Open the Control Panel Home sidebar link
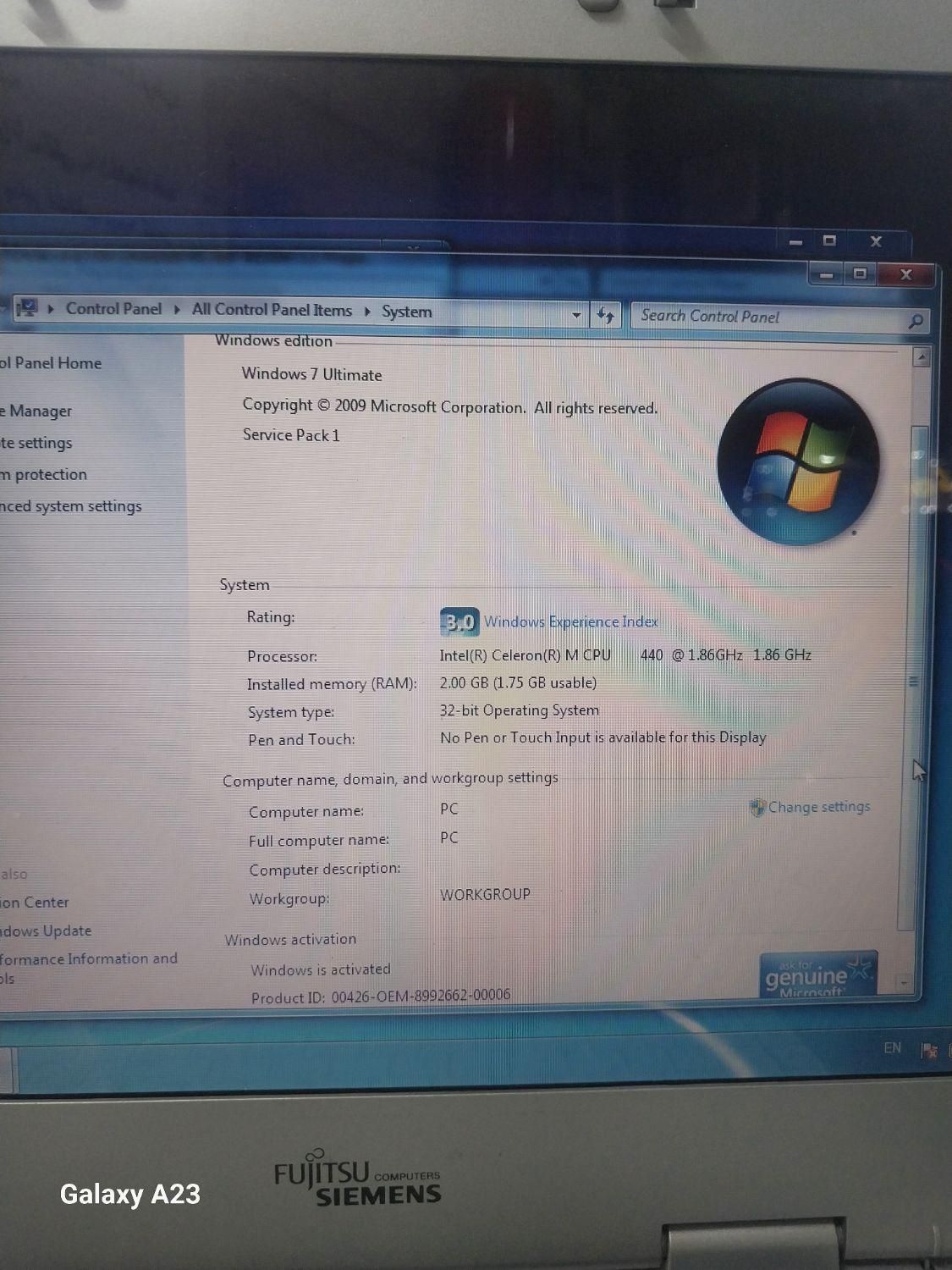952x1270 pixels. pyautogui.click(x=51, y=363)
